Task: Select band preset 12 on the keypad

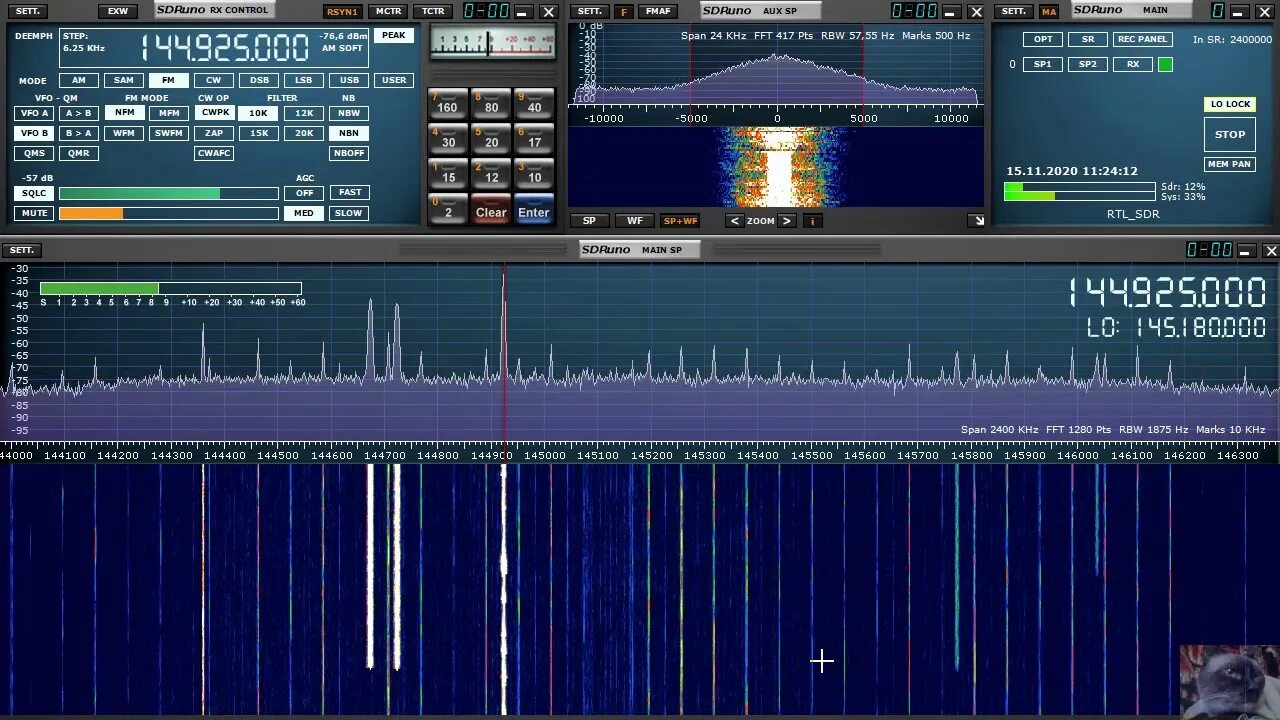Action: pos(491,174)
